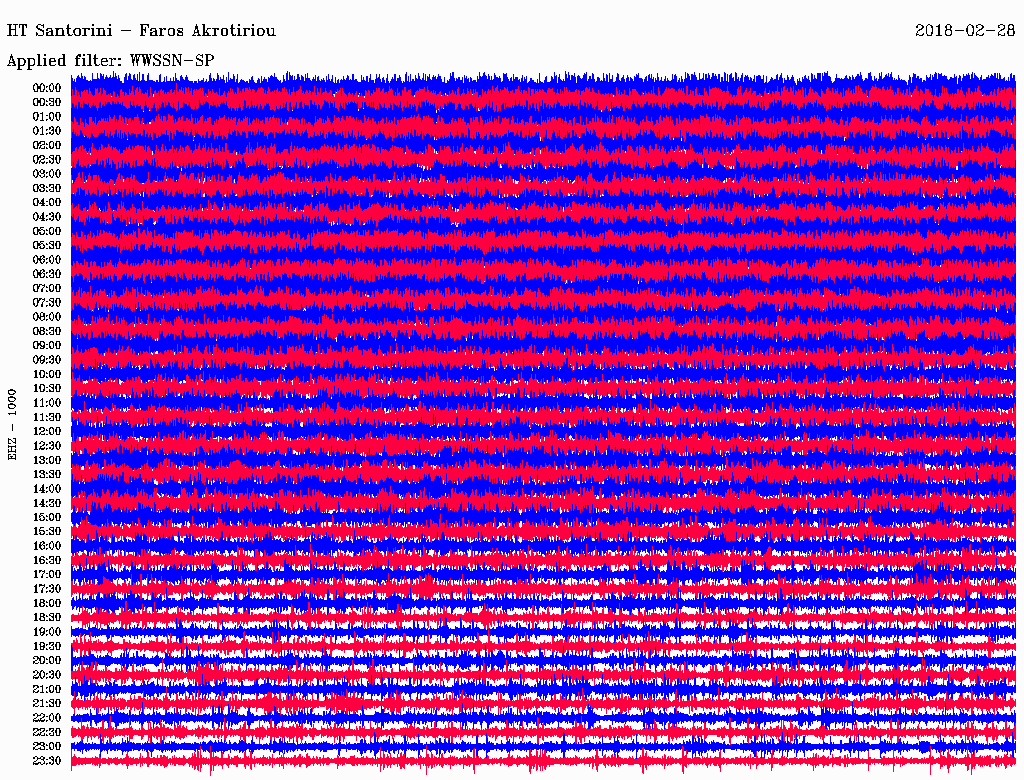The width and height of the screenshot is (1024, 780).
Task: Select the 13:30 time label
Action: (x=47, y=475)
